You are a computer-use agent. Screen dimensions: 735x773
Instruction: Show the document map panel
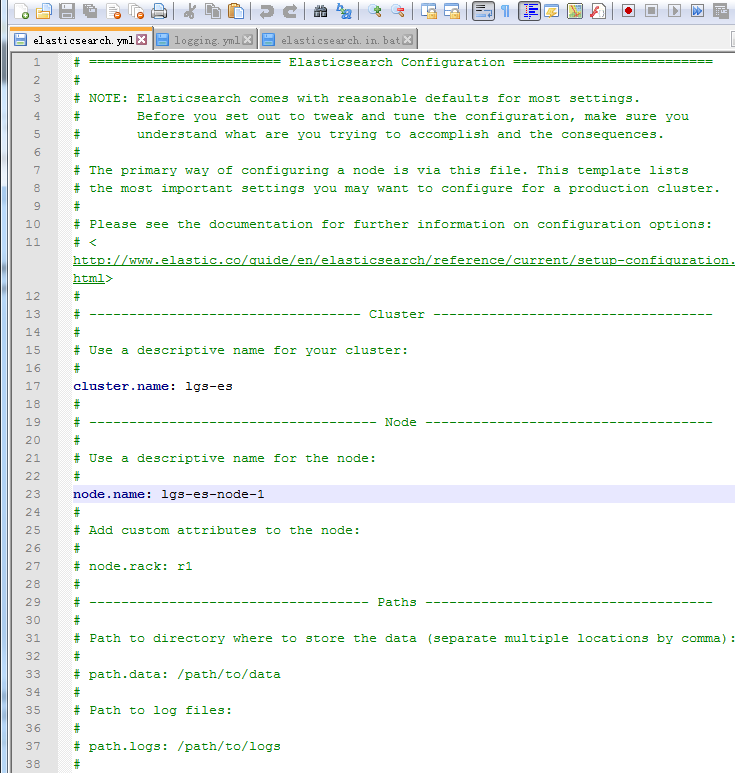575,11
